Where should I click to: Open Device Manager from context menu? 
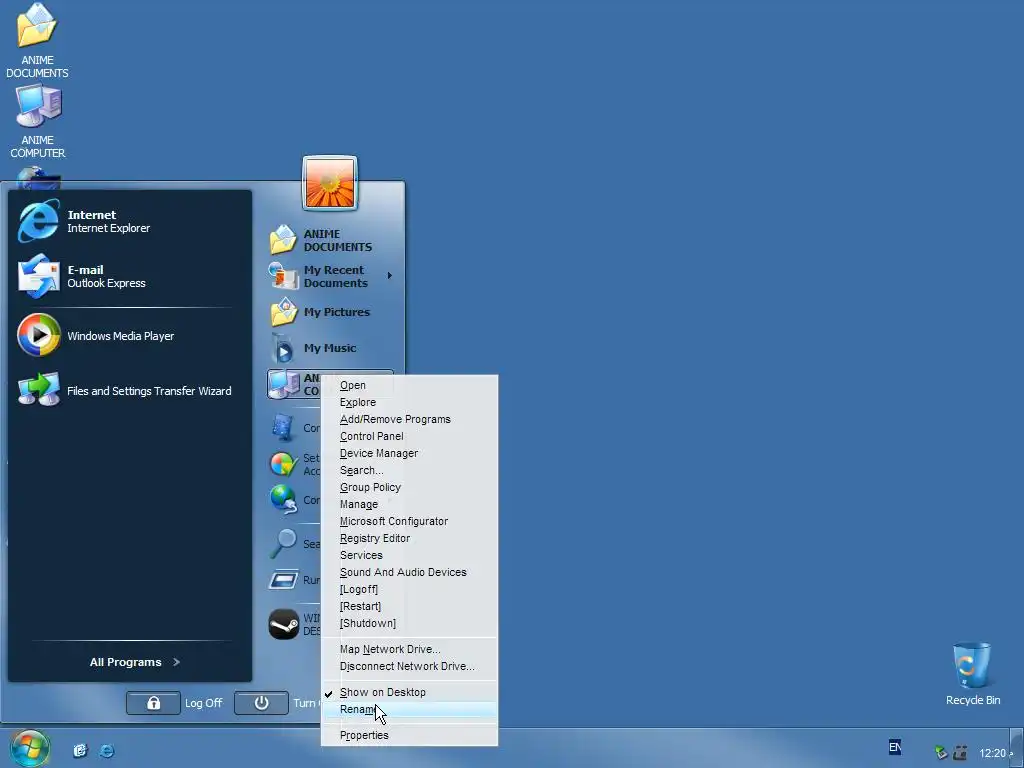tap(409, 453)
